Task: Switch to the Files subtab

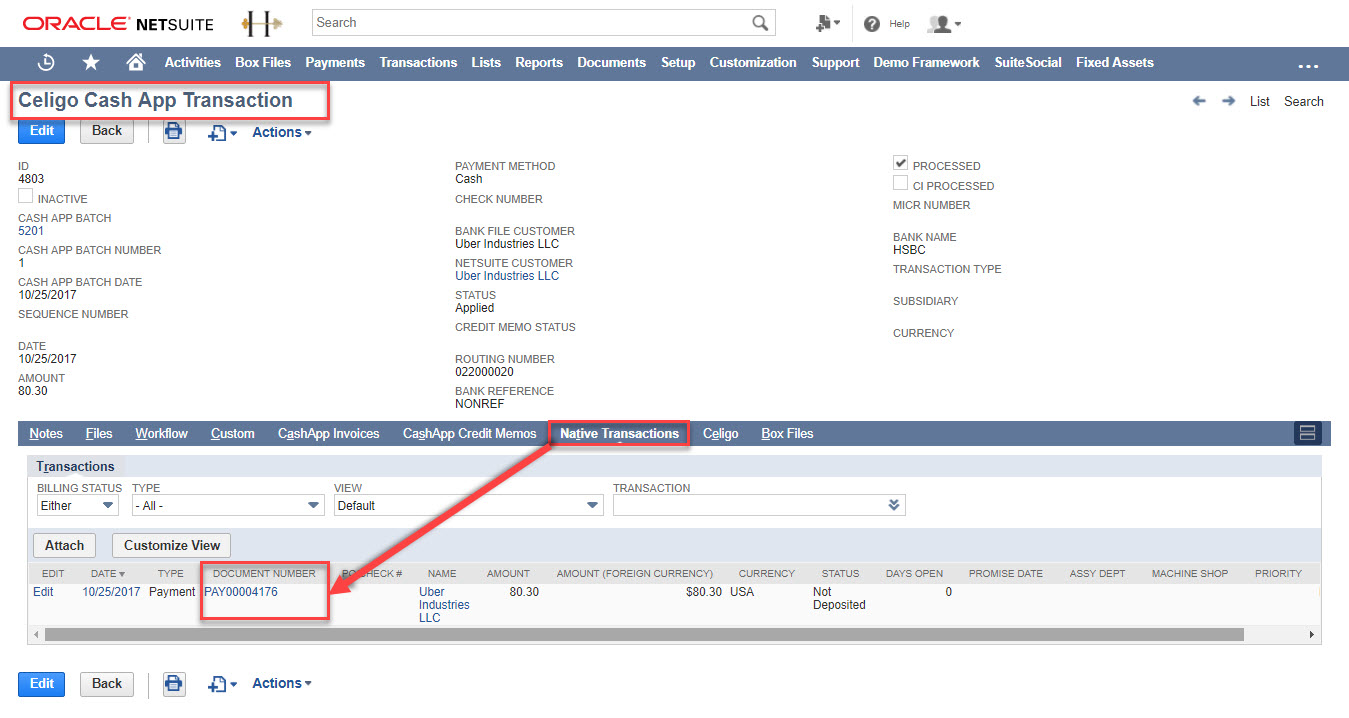Action: 99,433
